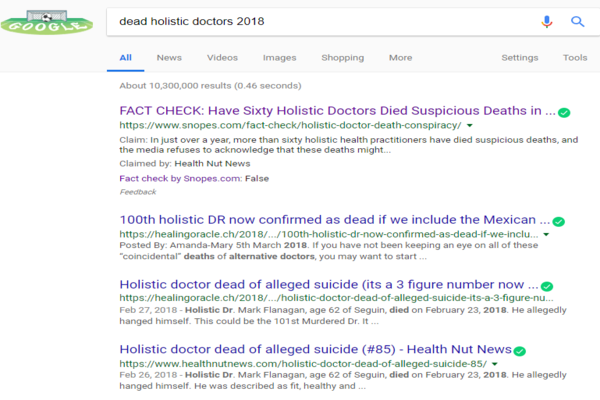This screenshot has width=600, height=400.
Task: Click the Google doodle logo
Action: click(47, 23)
